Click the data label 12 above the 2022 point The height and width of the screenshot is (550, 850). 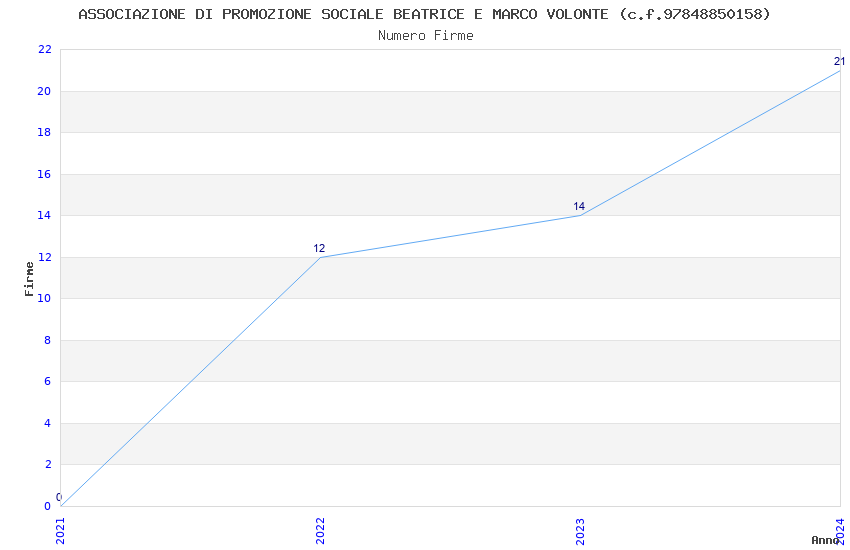pos(319,248)
